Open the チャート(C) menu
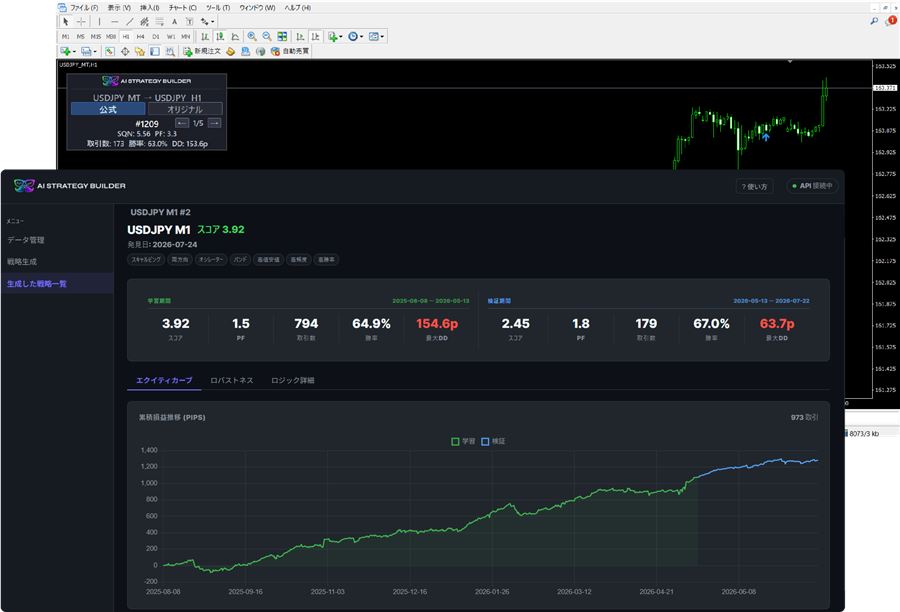Image resolution: width=900 pixels, height=612 pixels. click(x=183, y=7)
